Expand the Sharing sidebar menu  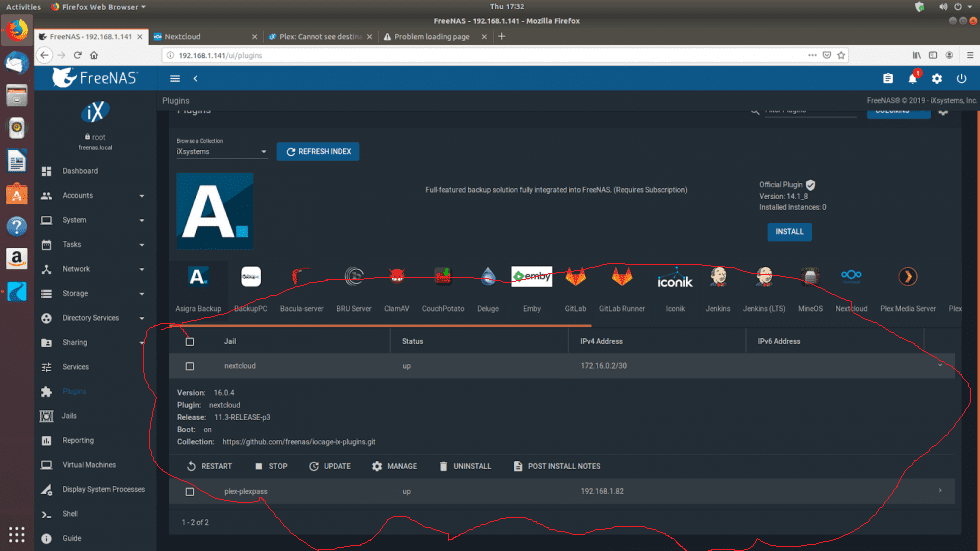click(94, 342)
